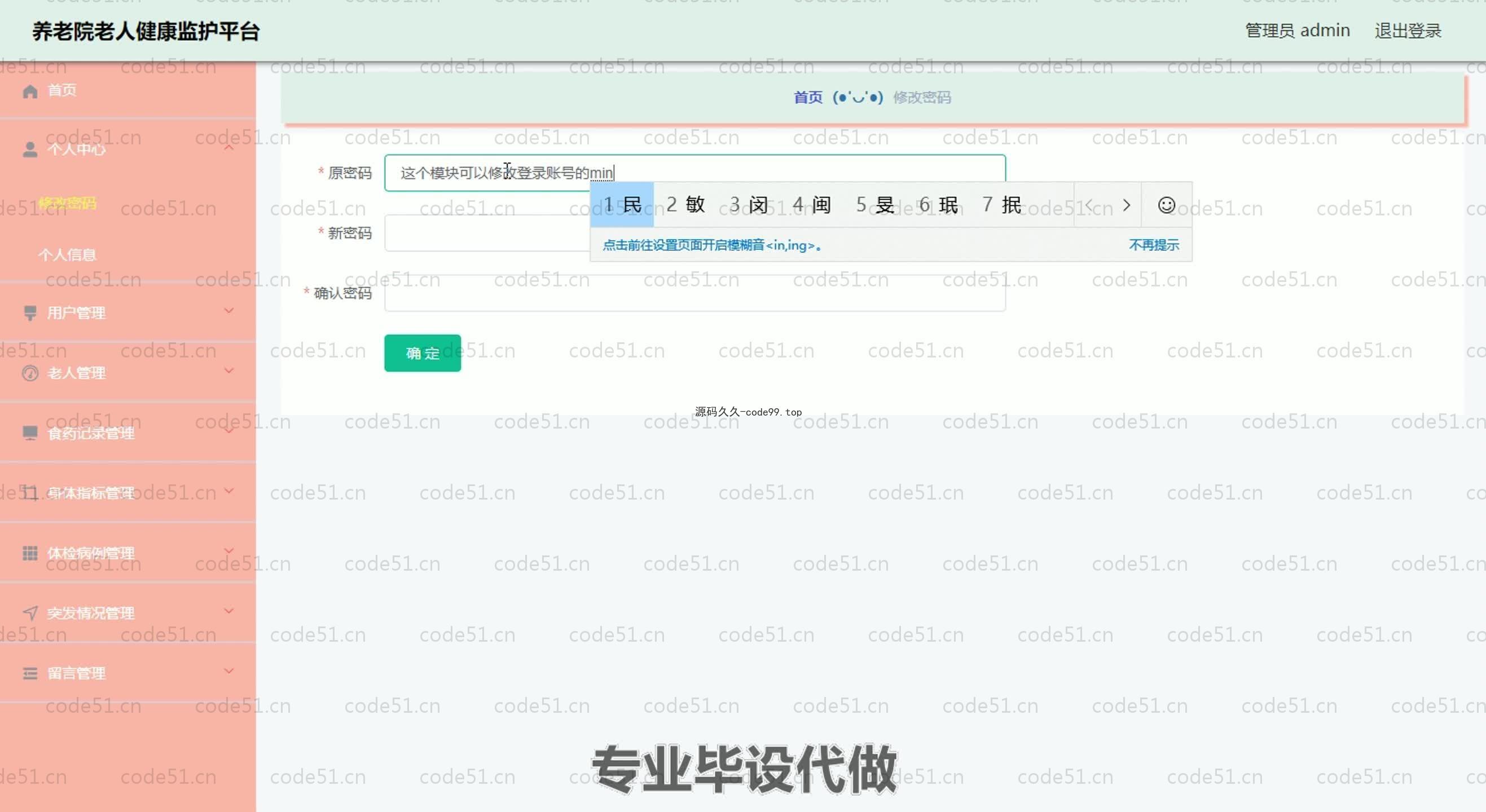This screenshot has height=812, width=1486.
Task: Open the fuzzy pinyin settings tip link
Action: pyautogui.click(x=712, y=245)
